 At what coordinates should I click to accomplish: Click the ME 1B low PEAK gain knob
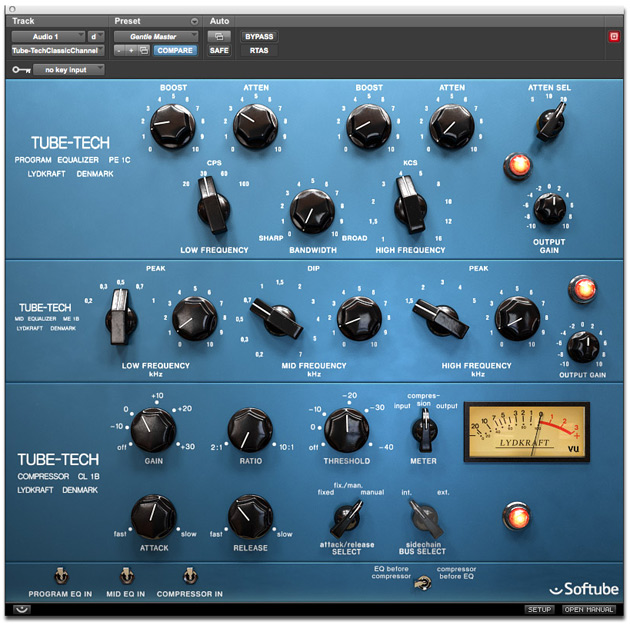point(194,319)
